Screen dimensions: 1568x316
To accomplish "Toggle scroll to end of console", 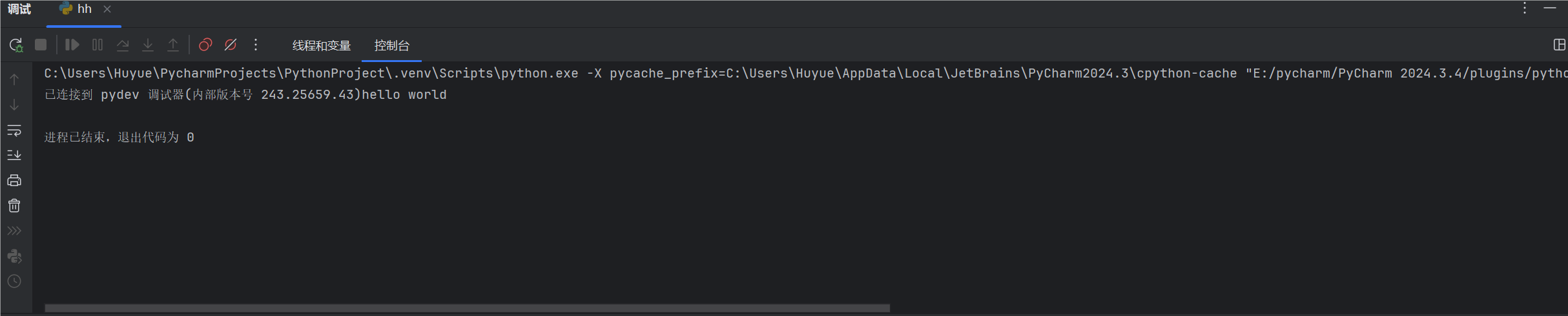I will click(x=14, y=155).
